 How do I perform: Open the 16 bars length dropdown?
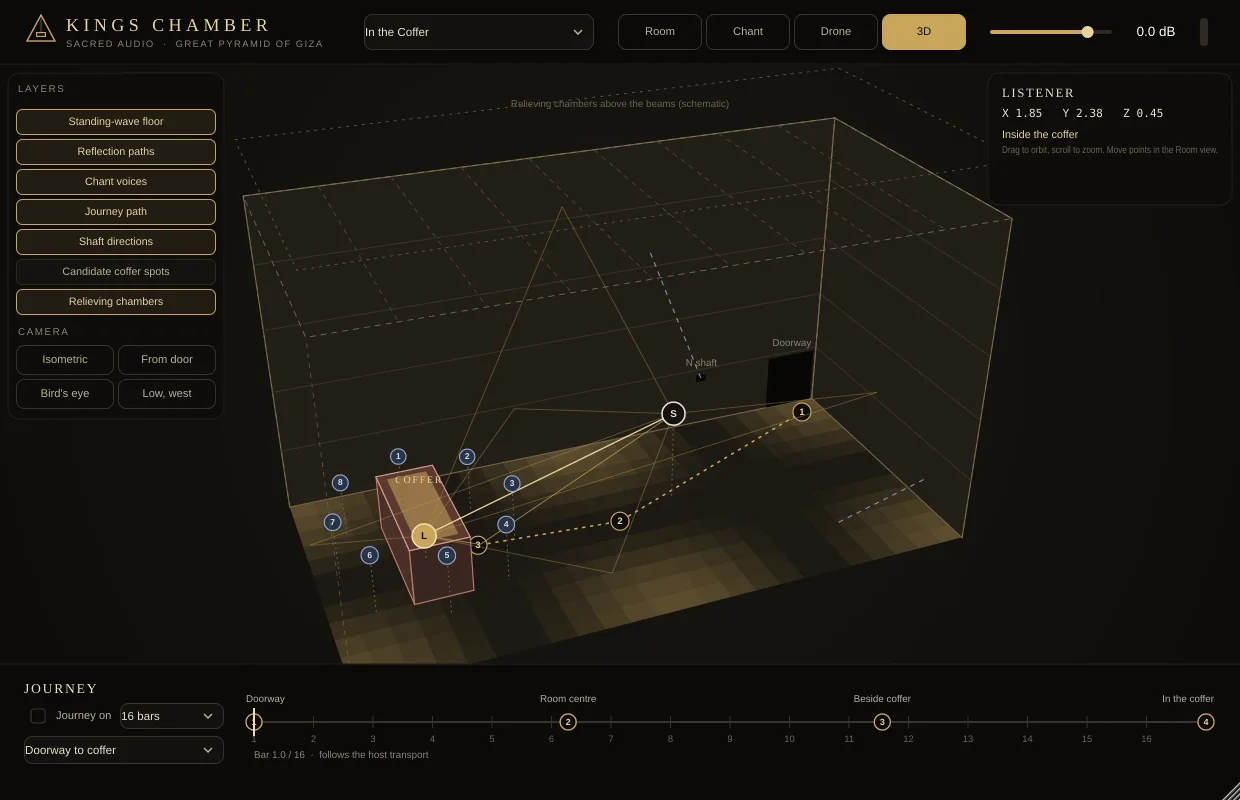(171, 716)
